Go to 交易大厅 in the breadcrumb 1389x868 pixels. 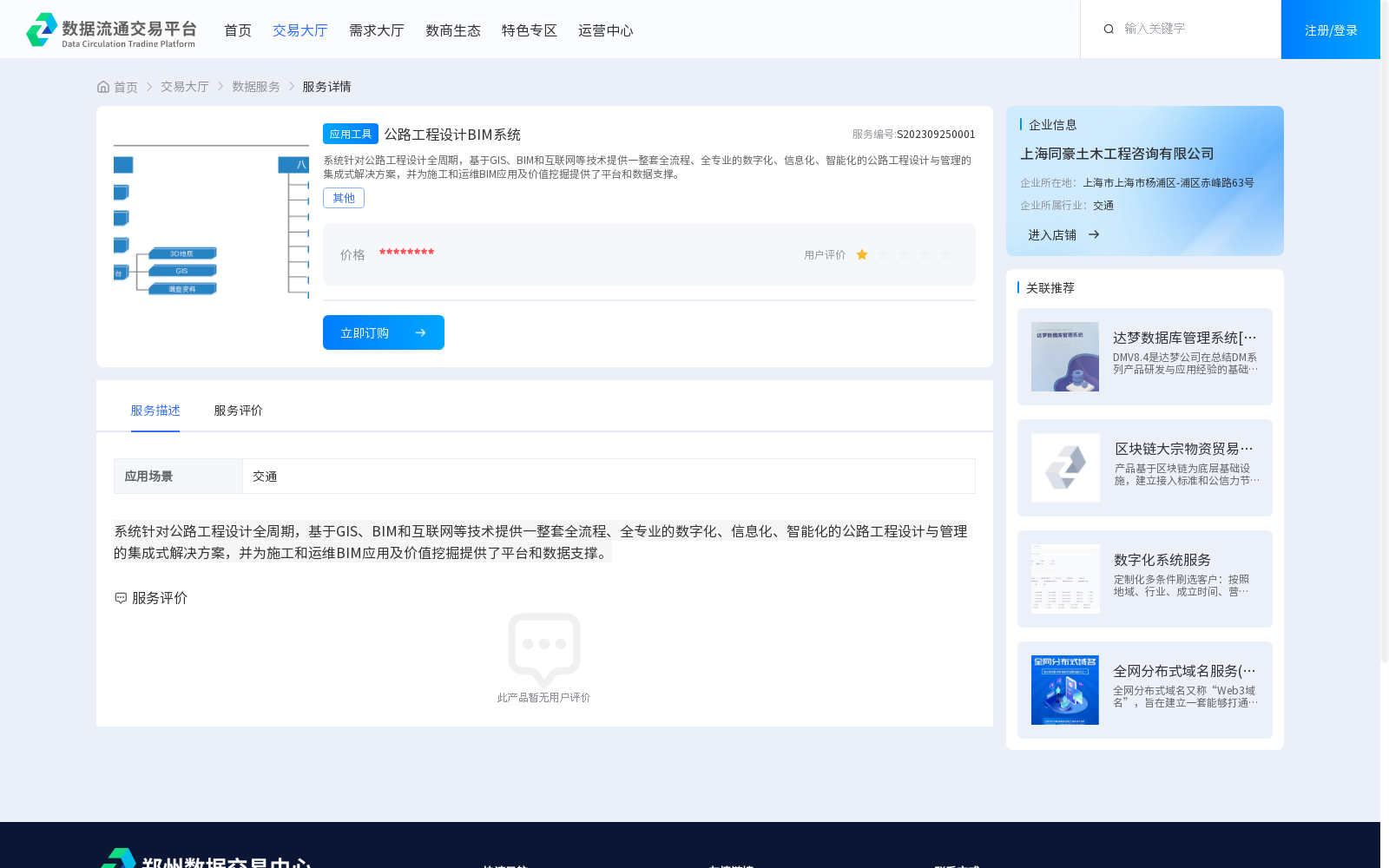coord(185,87)
